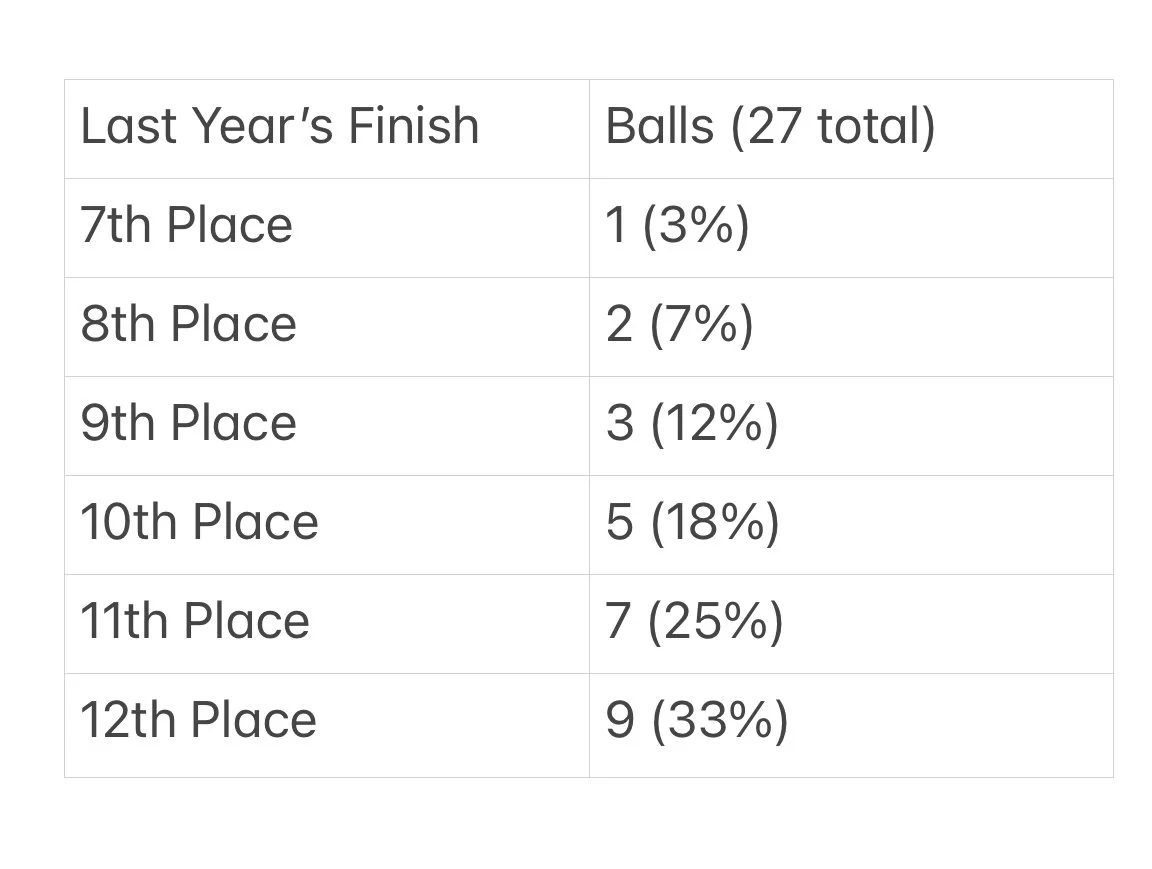
Task: Click the '7 (25%)' balls cell
Action: 694,621
